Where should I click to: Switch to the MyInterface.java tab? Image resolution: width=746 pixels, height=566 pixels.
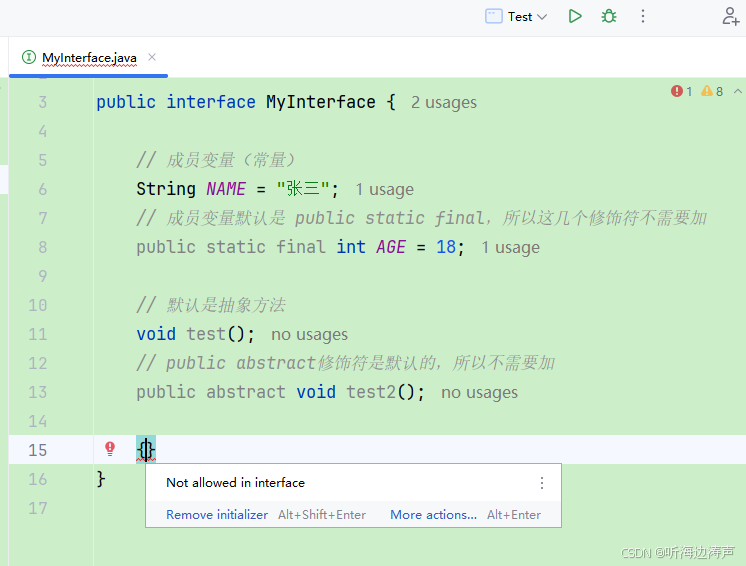89,58
